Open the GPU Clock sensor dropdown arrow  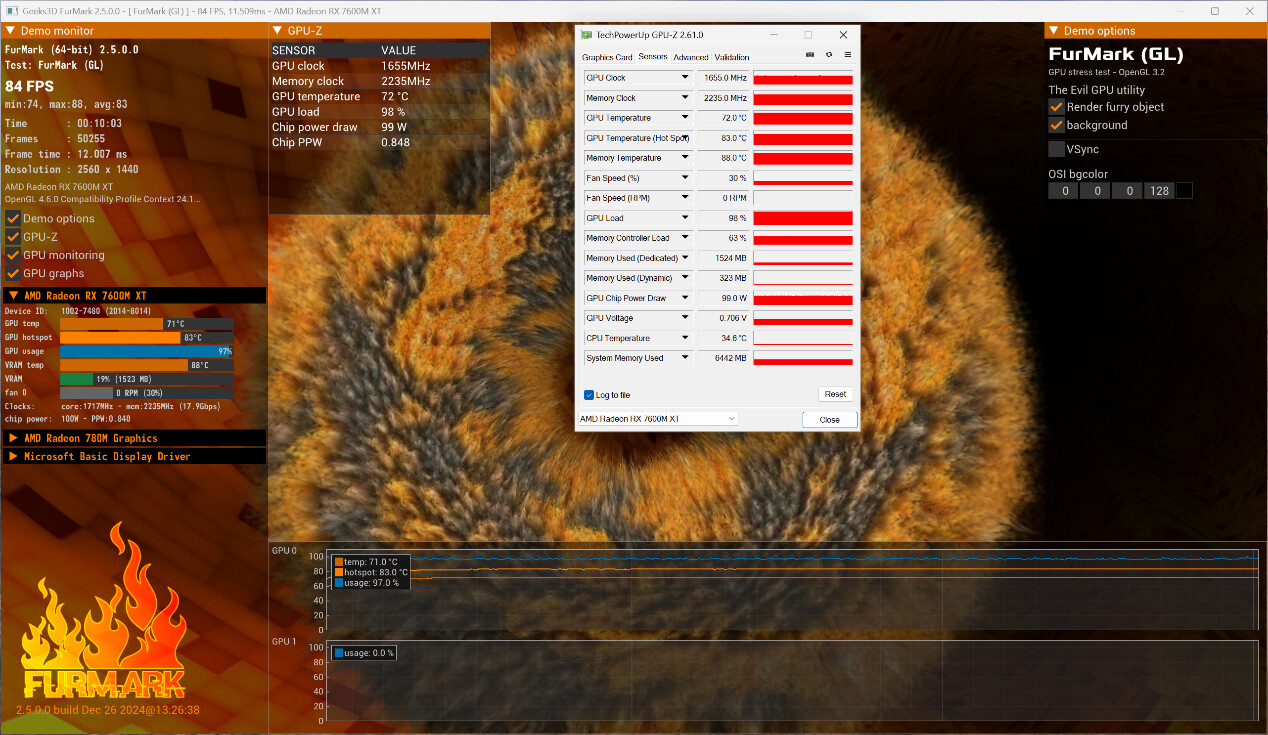point(685,78)
